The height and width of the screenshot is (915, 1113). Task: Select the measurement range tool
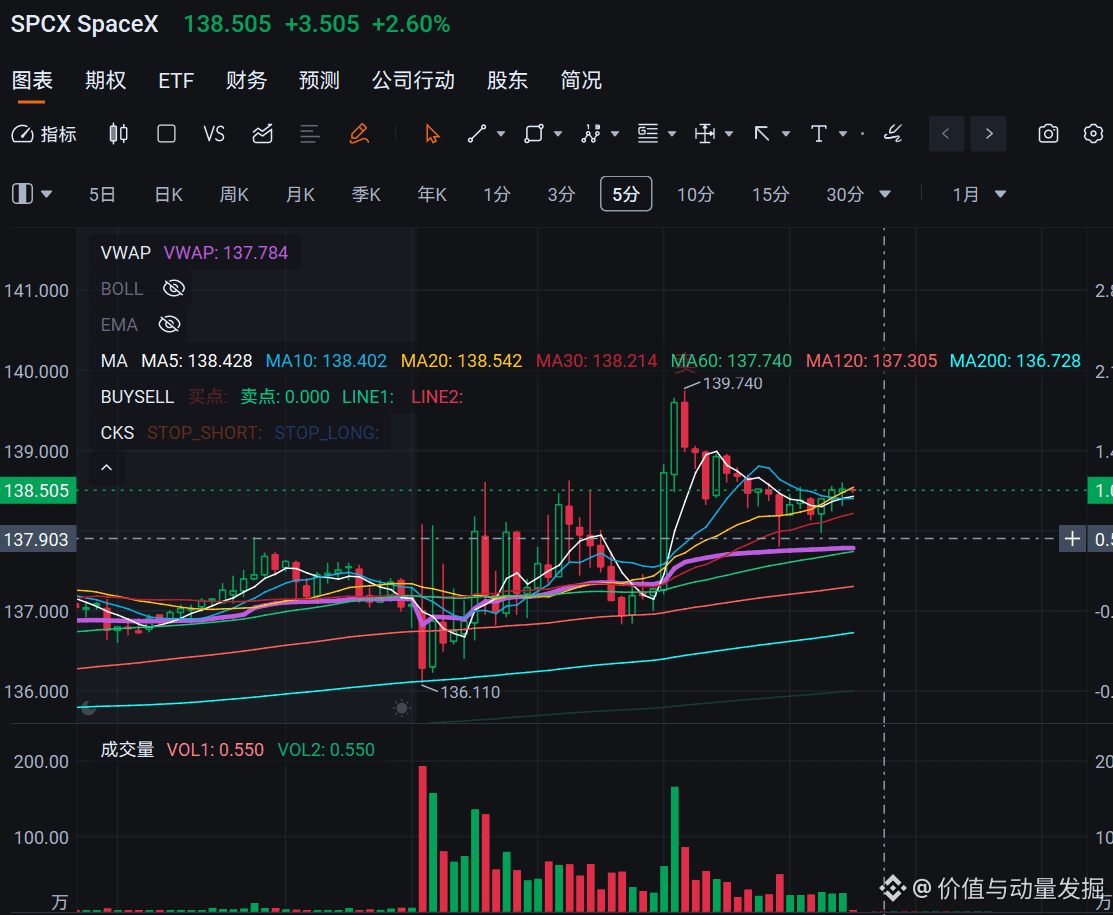[x=705, y=133]
